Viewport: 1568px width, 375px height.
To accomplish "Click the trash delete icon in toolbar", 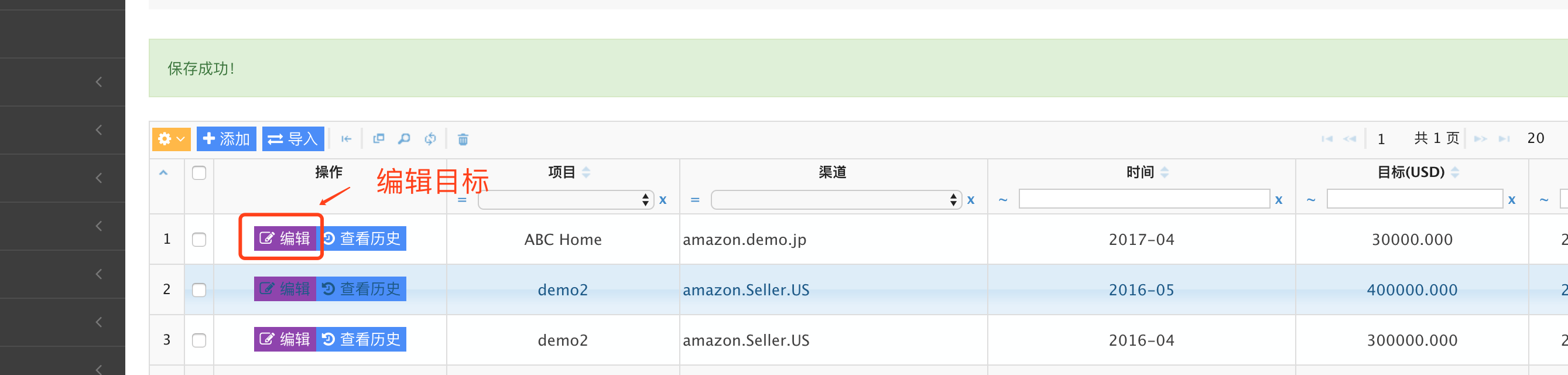I will 463,139.
